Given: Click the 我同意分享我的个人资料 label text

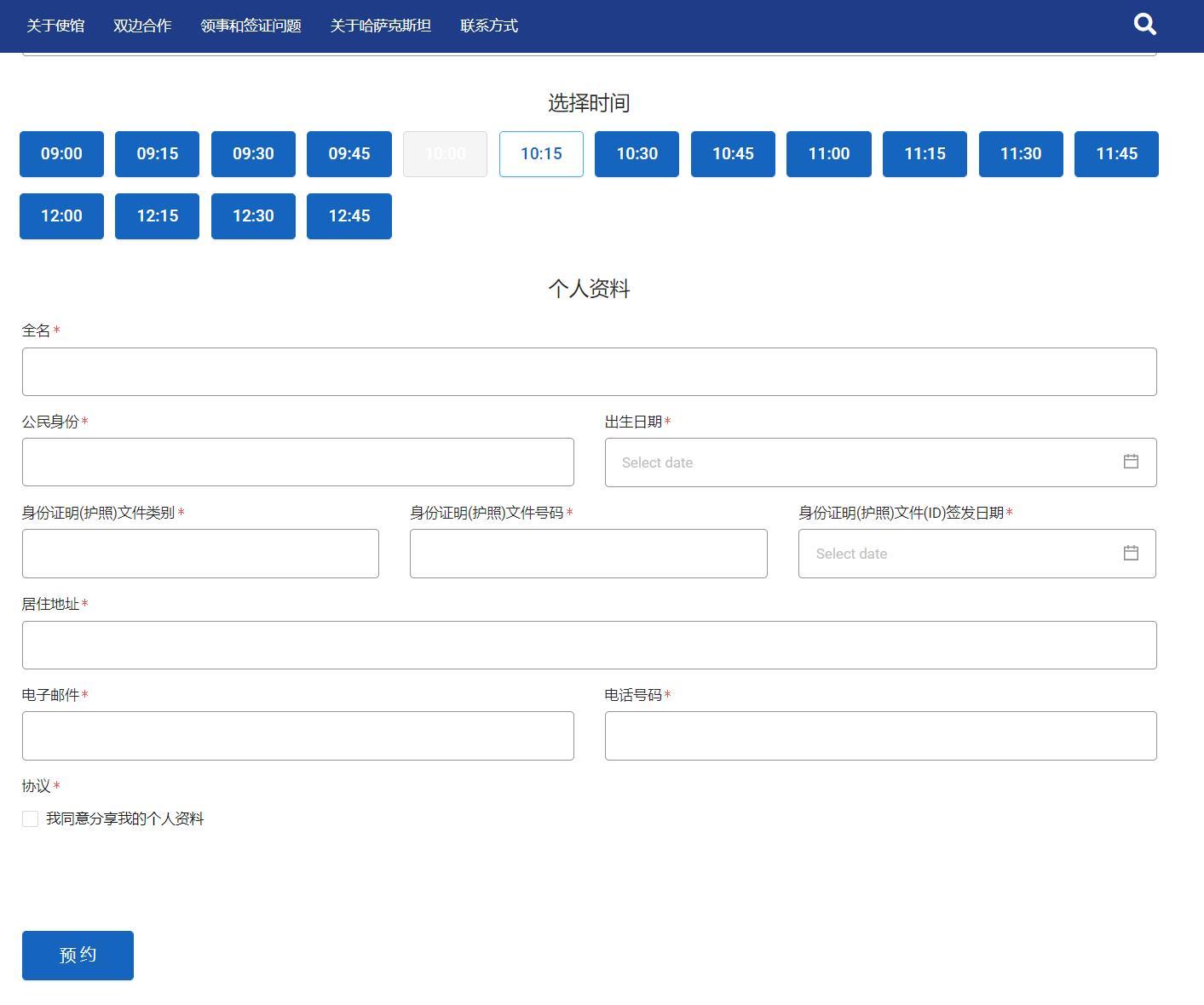Looking at the screenshot, I should (x=125, y=818).
